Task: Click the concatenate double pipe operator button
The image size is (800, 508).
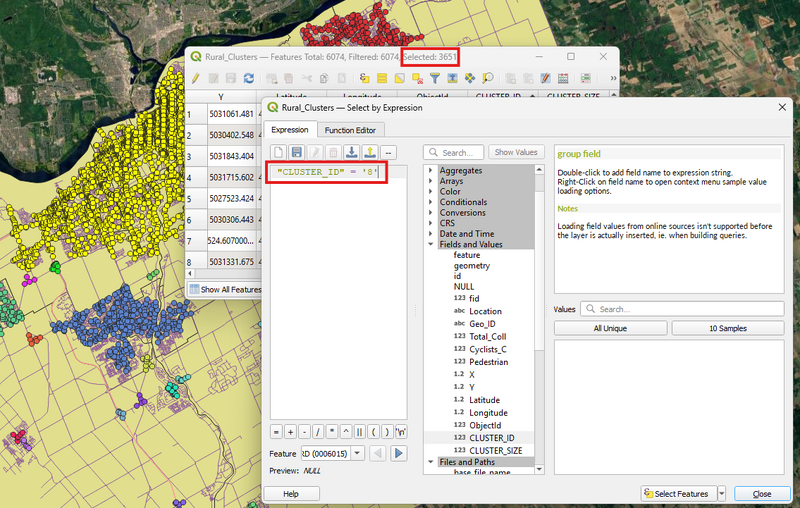Action: click(x=360, y=432)
